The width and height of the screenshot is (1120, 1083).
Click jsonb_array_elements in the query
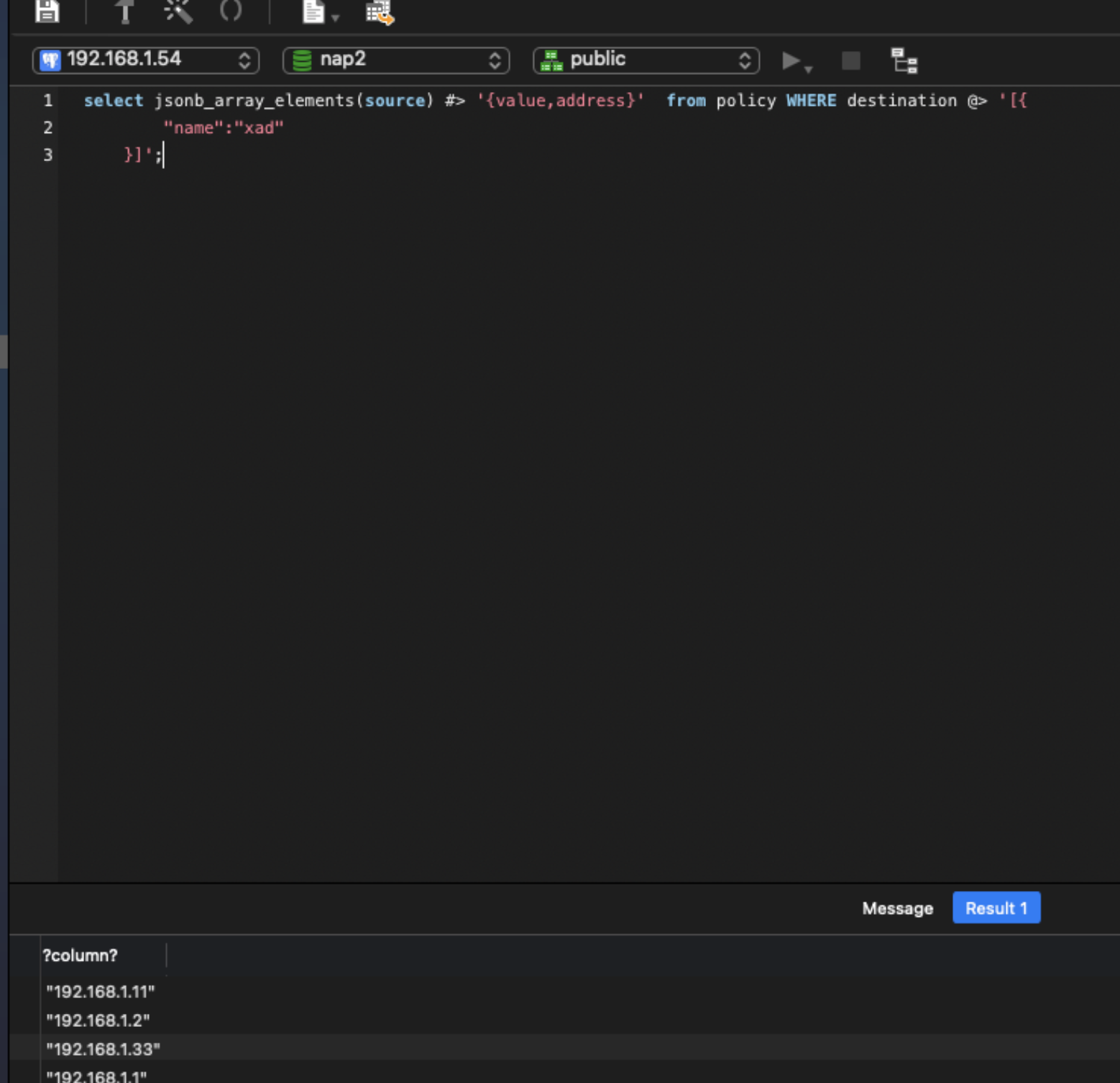click(254, 101)
